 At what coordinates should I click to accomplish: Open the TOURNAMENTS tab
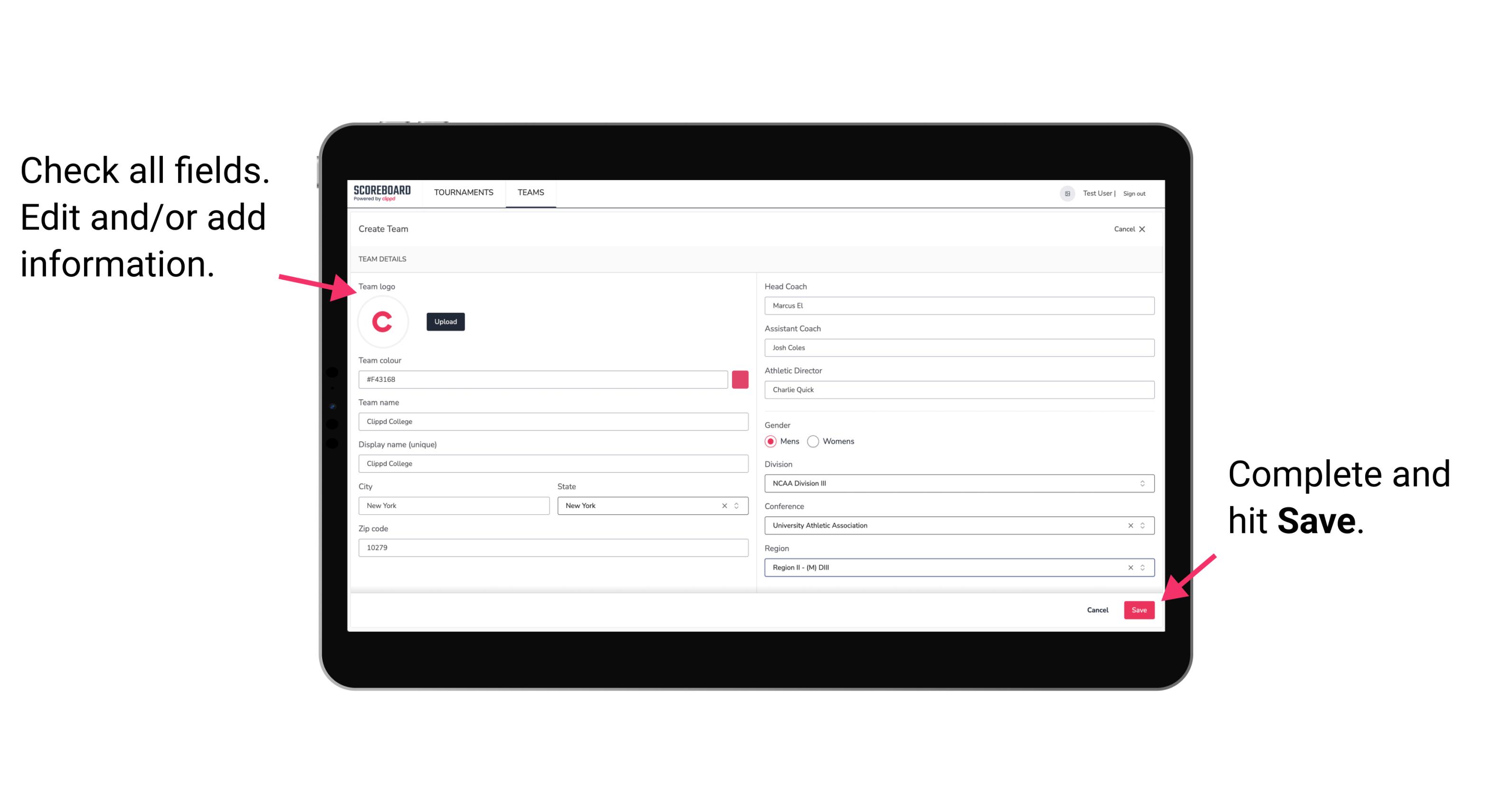pos(464,193)
